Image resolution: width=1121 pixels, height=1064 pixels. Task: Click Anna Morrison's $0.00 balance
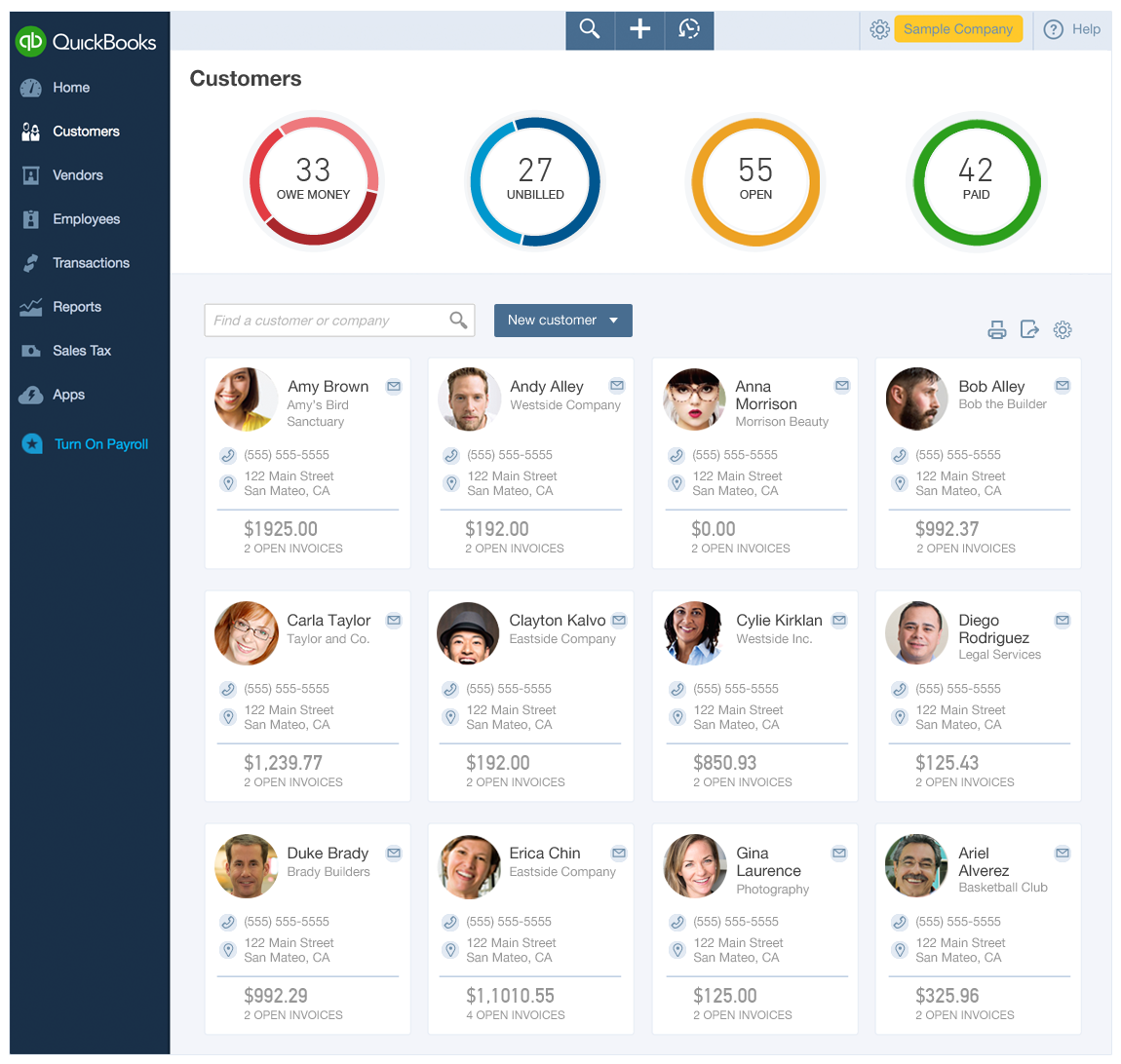713,529
